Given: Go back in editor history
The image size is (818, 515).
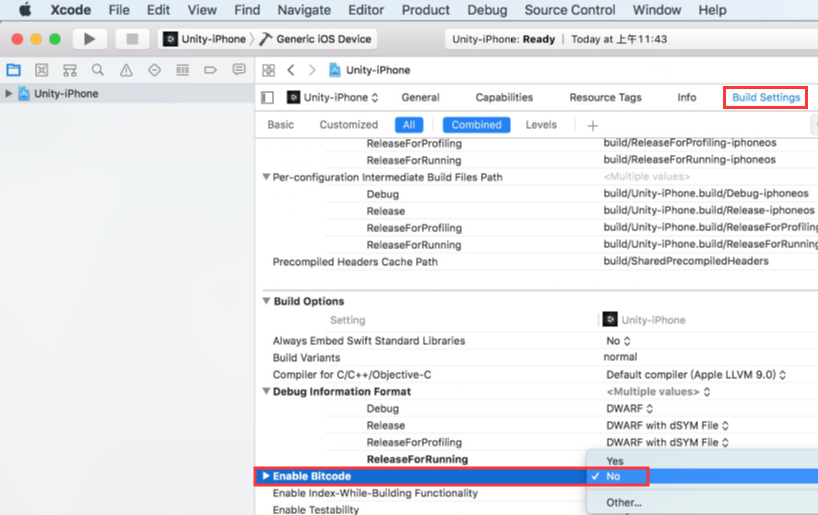Looking at the screenshot, I should coord(291,70).
